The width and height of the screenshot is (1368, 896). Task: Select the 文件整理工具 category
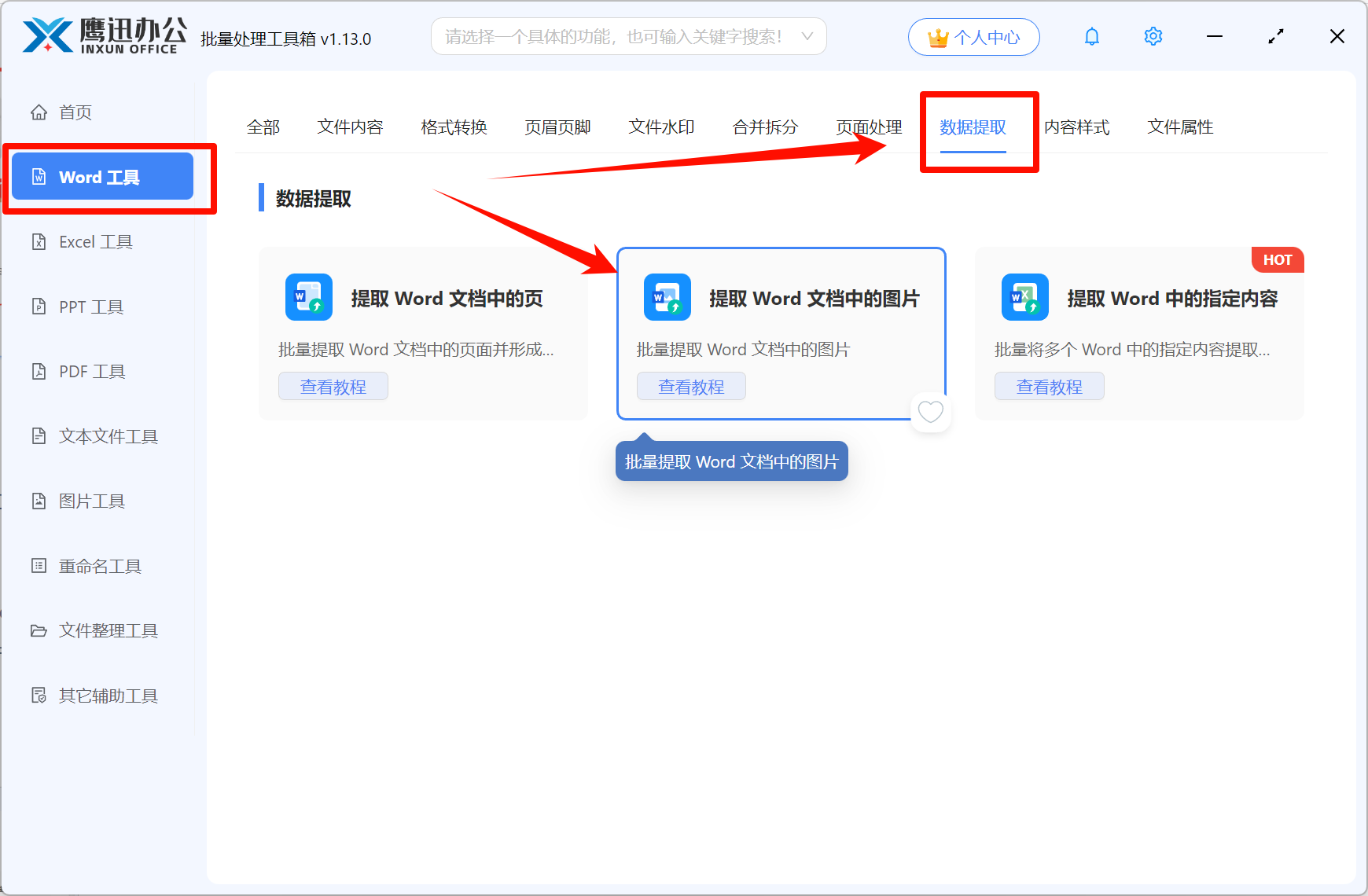[x=108, y=630]
